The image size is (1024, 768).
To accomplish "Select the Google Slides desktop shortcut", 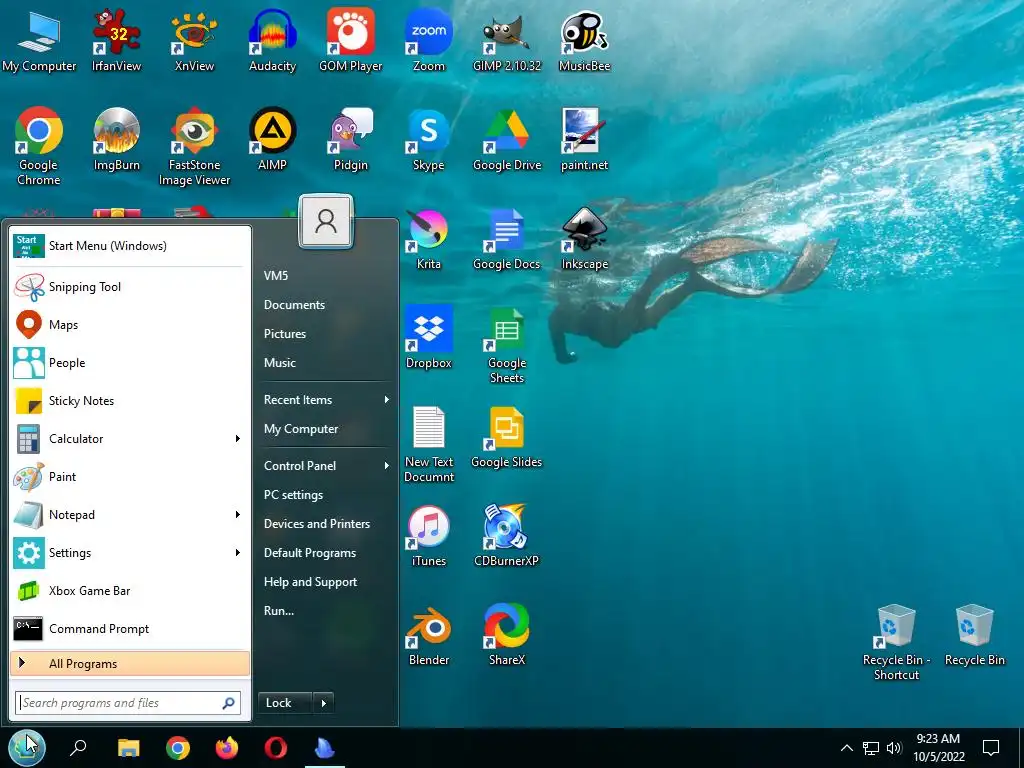I will [x=507, y=438].
